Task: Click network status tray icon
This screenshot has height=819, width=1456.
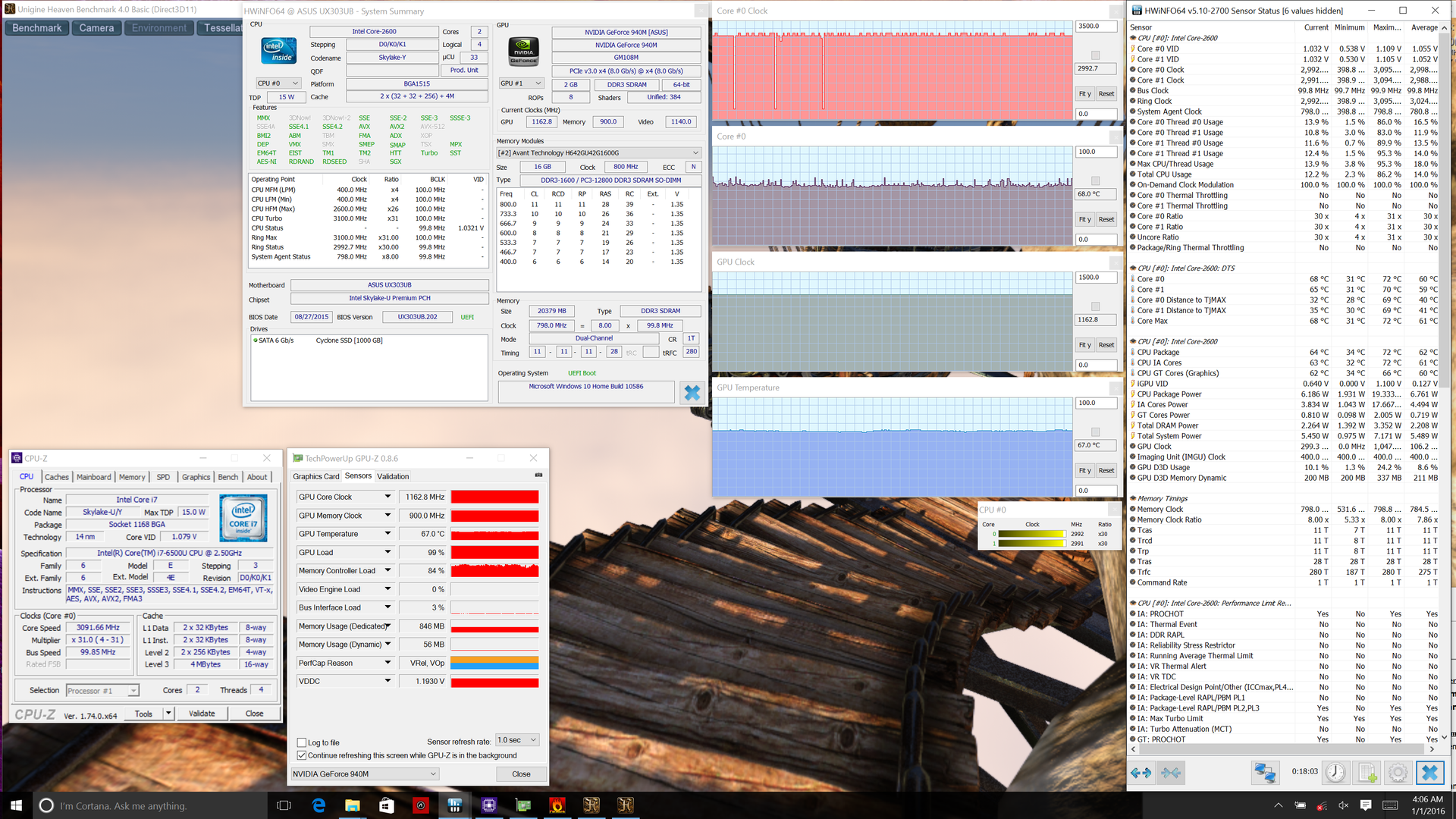Action: (x=1322, y=805)
